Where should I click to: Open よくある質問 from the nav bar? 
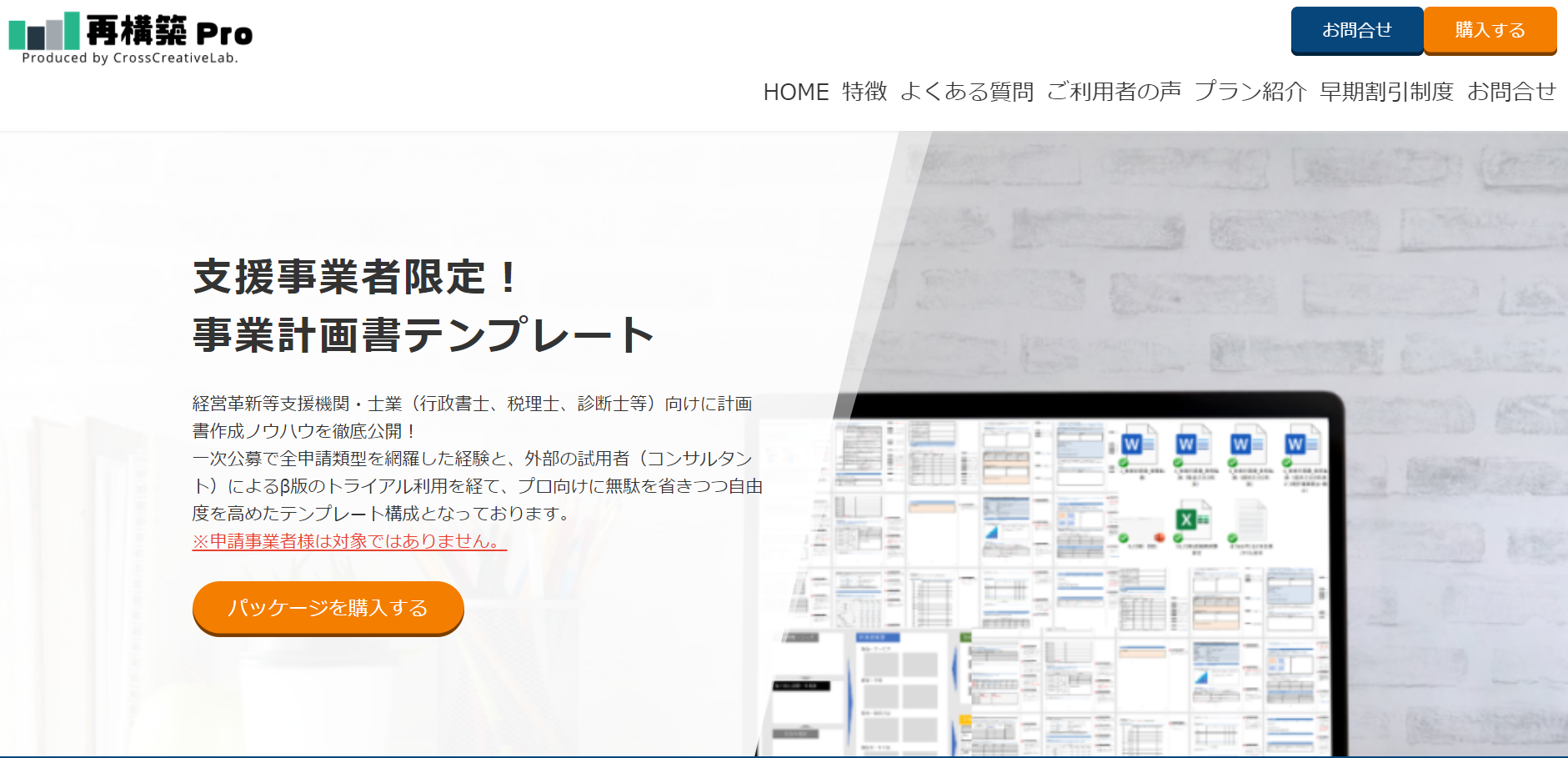tap(967, 92)
